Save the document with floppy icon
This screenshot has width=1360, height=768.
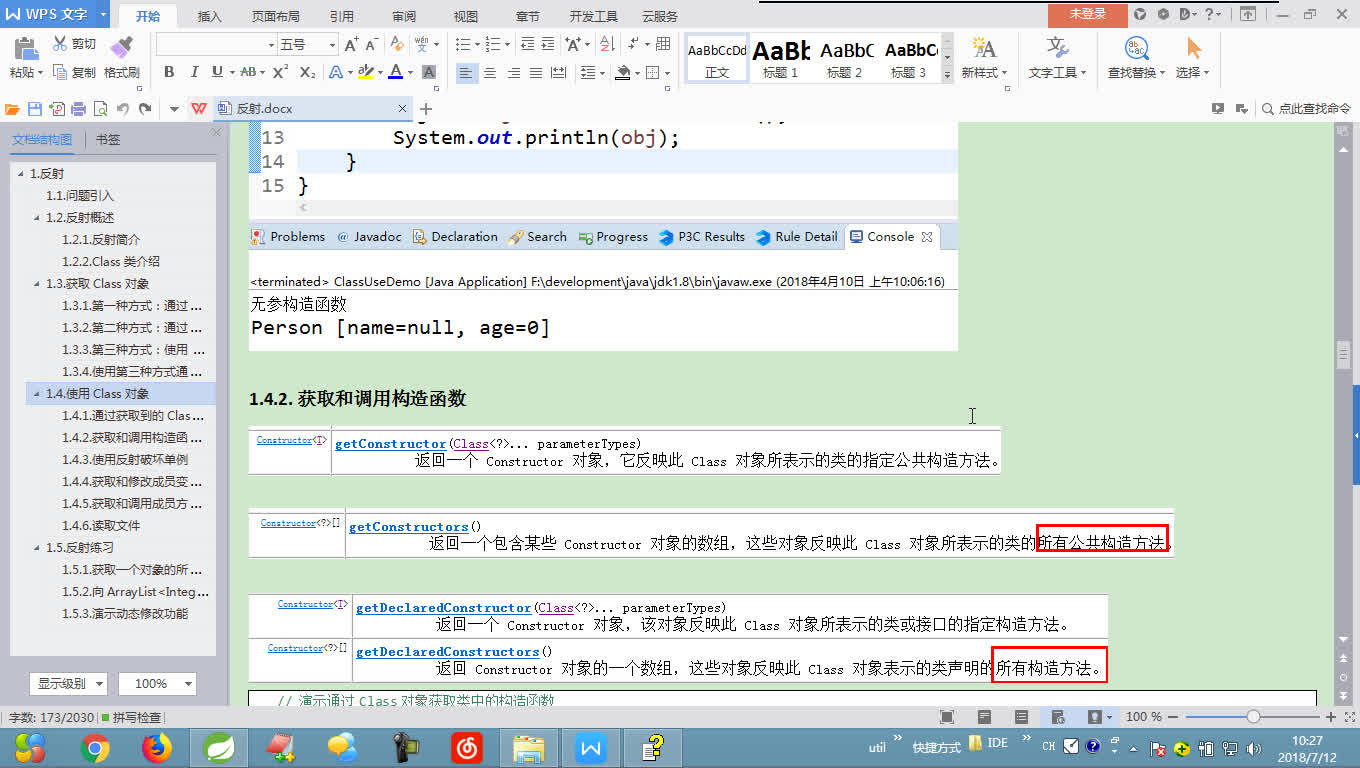point(35,109)
